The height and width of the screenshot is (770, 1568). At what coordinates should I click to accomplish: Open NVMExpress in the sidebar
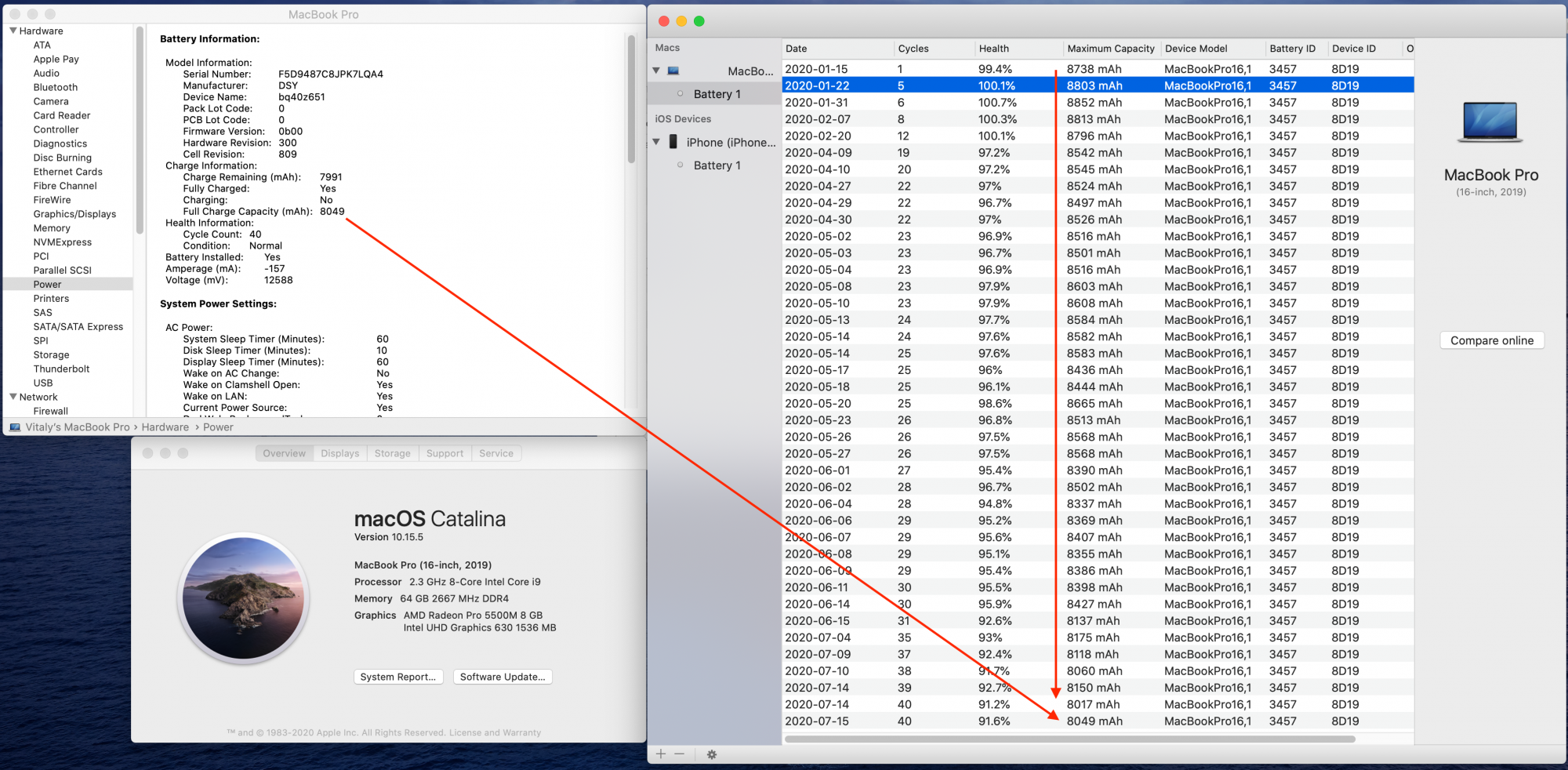pos(63,242)
